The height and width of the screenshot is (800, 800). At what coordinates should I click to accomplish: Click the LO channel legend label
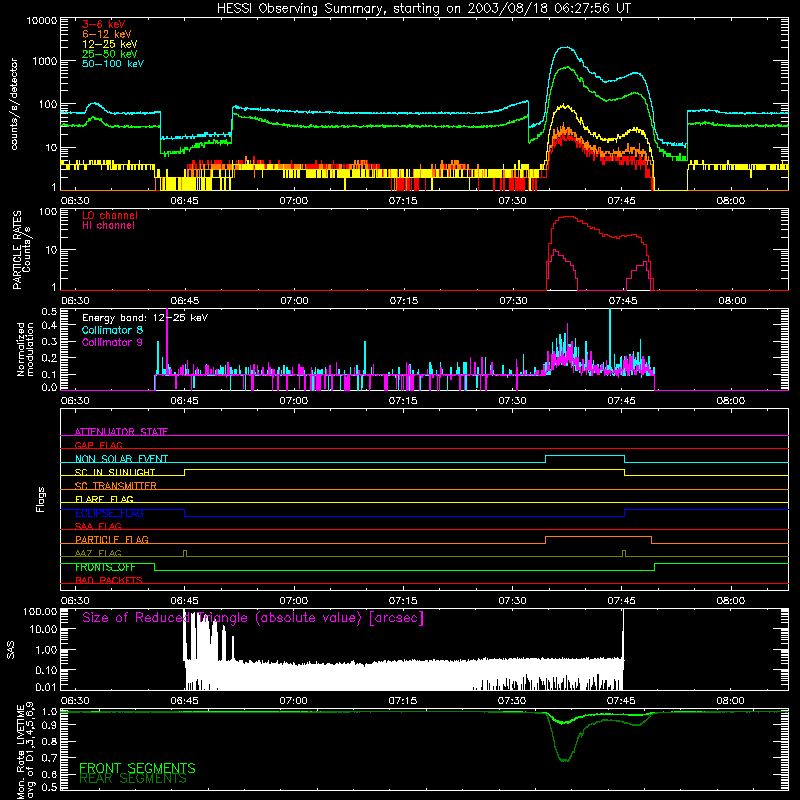pyautogui.click(x=110, y=215)
